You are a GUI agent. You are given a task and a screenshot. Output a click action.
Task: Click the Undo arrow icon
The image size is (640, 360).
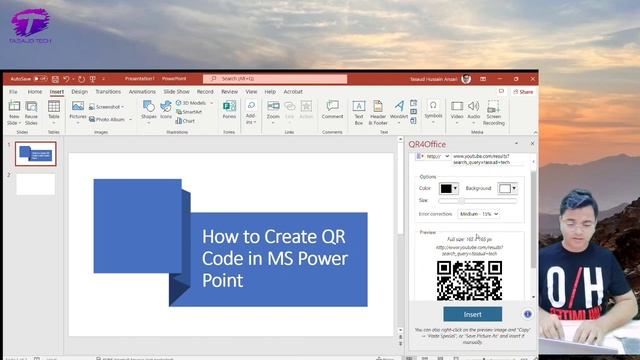point(66,79)
